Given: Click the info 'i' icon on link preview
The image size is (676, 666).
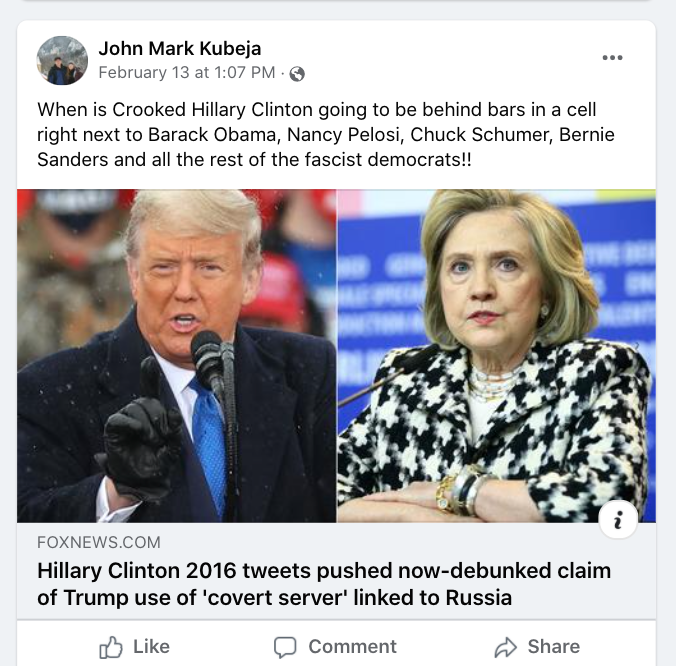Looking at the screenshot, I should tap(618, 519).
